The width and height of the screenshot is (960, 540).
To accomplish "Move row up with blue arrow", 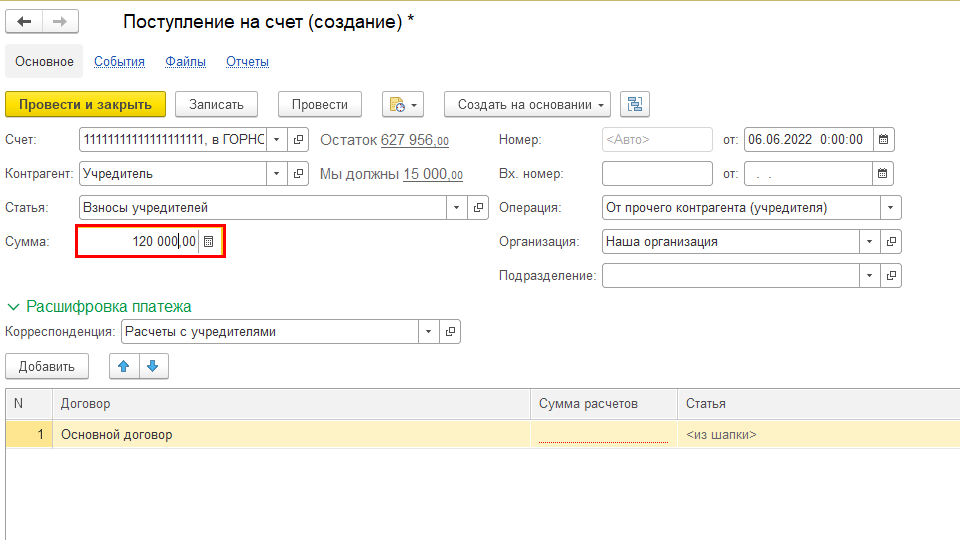I will [124, 366].
